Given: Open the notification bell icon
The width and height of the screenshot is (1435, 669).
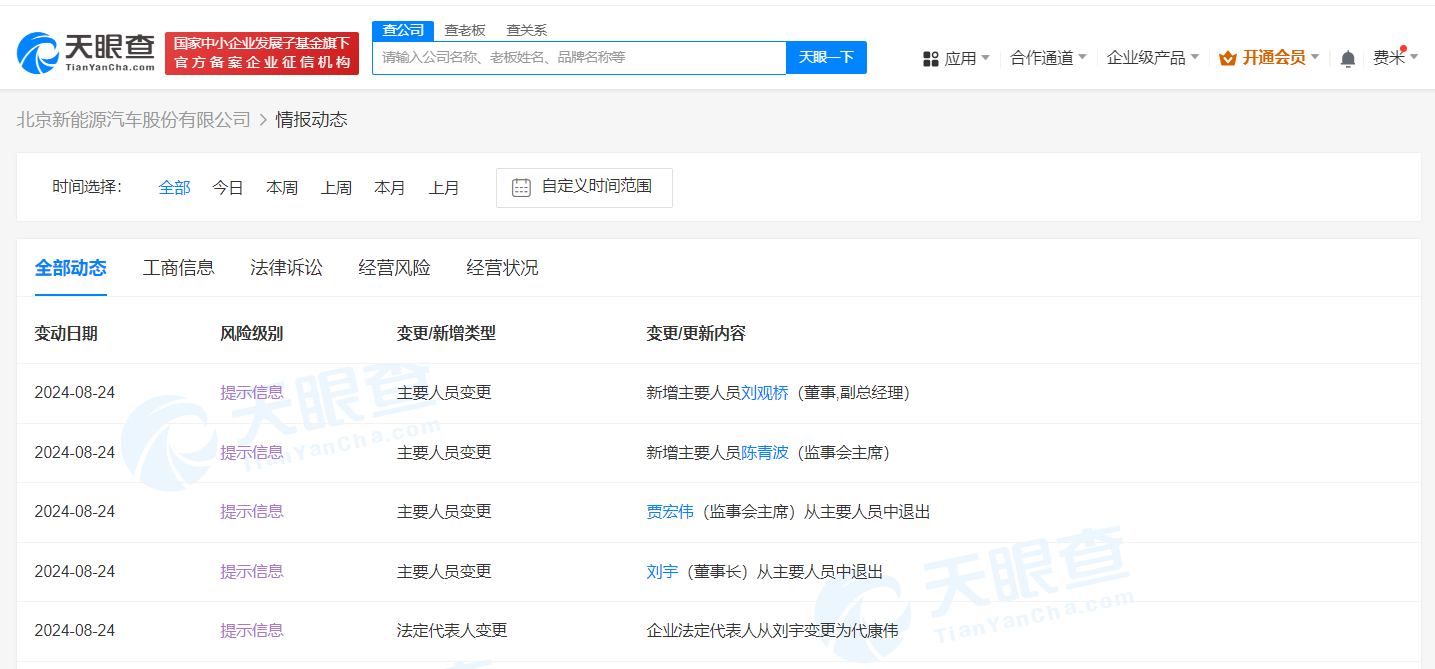Looking at the screenshot, I should pos(1347,57).
